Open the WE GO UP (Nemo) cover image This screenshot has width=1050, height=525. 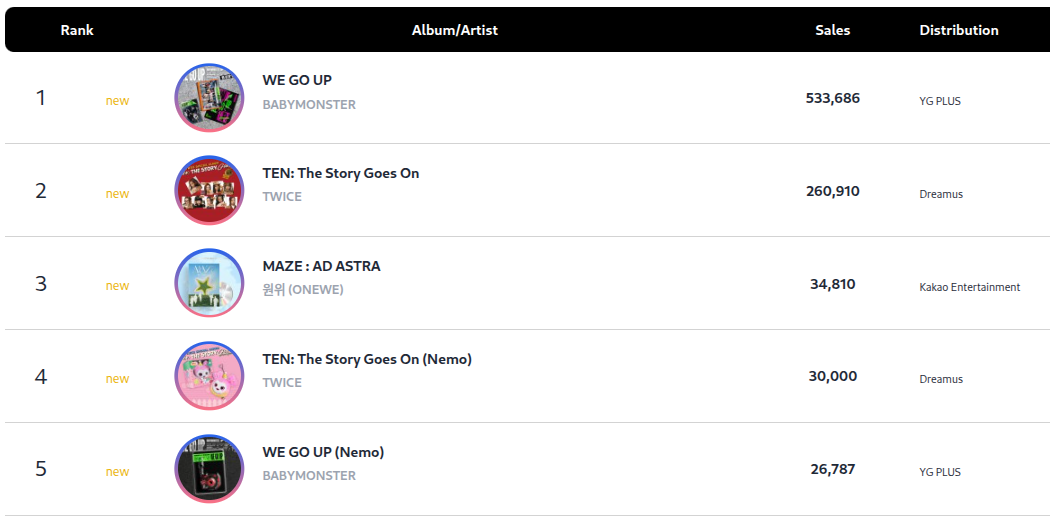pos(209,470)
